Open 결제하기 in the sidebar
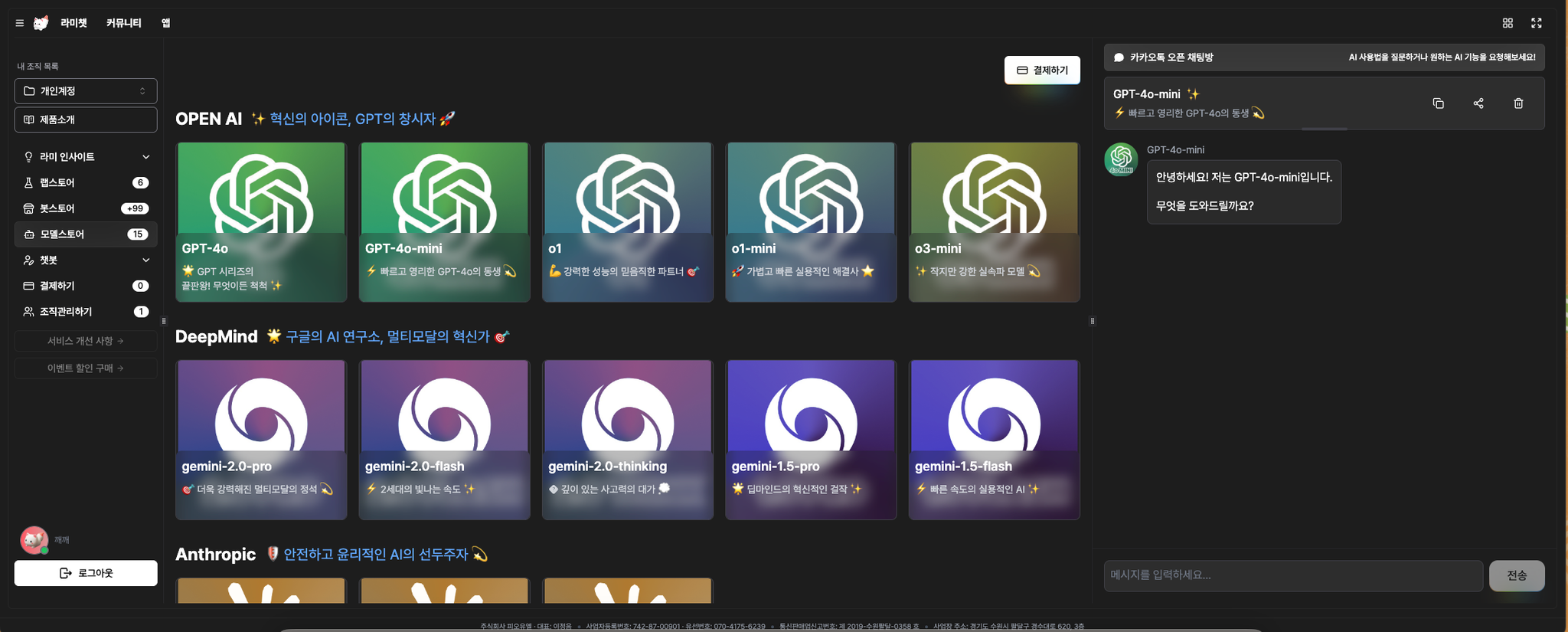Viewport: 1568px width, 632px height. pyautogui.click(x=86, y=286)
